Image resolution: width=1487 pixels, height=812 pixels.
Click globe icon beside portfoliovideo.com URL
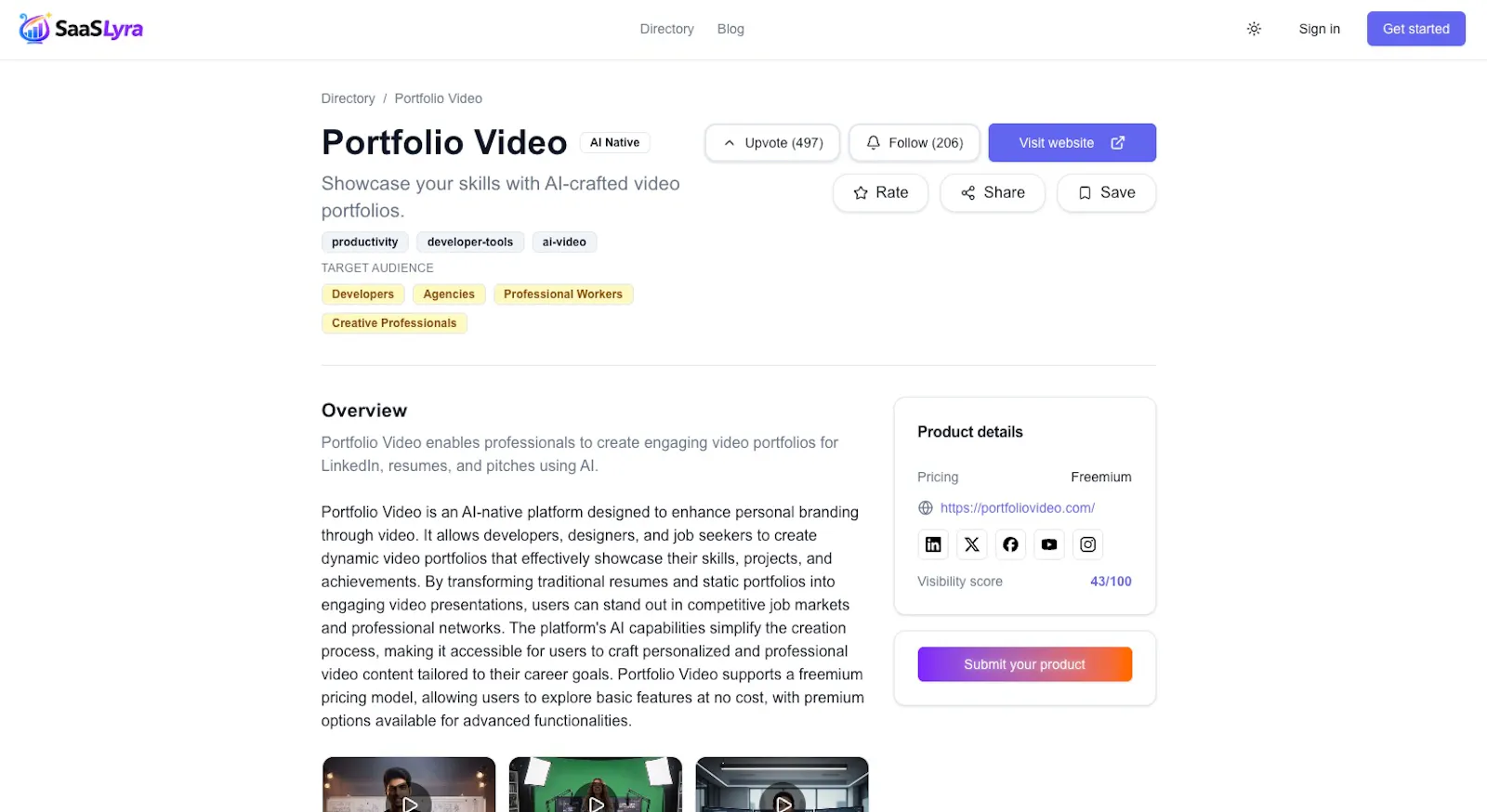point(926,508)
